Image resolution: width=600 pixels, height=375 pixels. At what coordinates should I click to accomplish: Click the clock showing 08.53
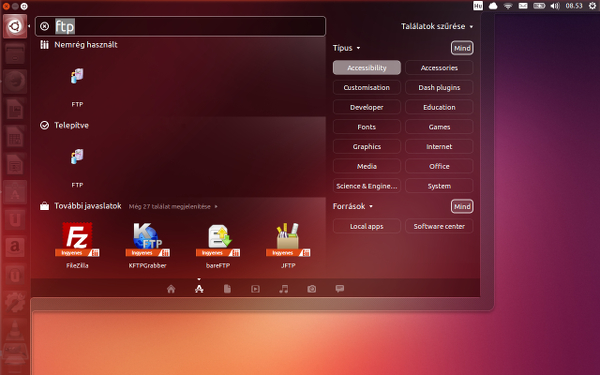click(x=574, y=6)
